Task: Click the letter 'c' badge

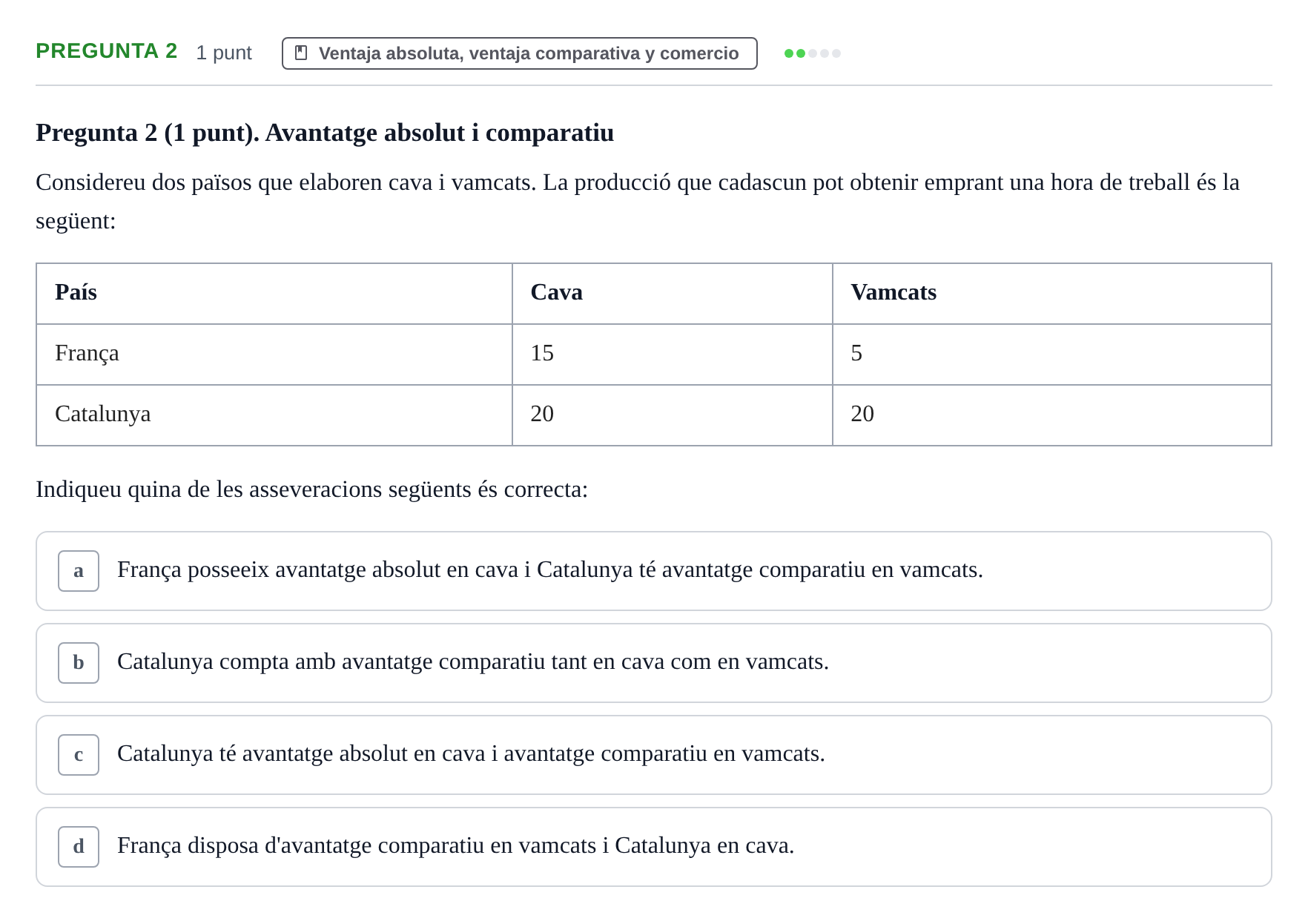Action: [x=79, y=755]
